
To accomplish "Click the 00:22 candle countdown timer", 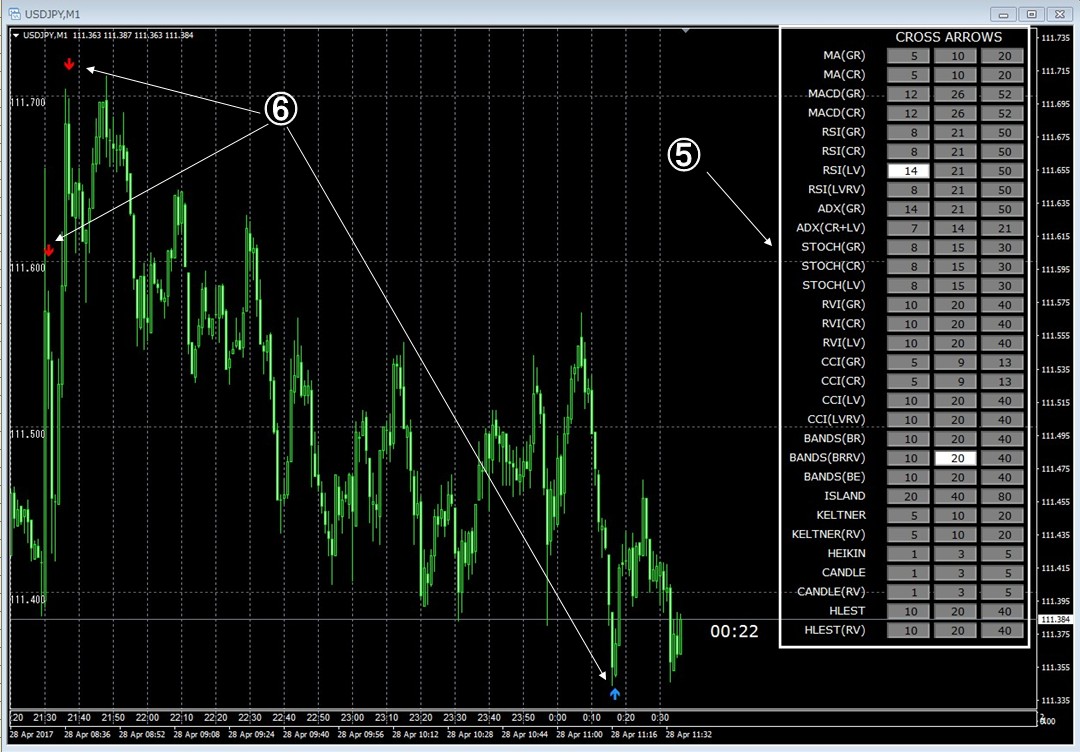I will (734, 631).
